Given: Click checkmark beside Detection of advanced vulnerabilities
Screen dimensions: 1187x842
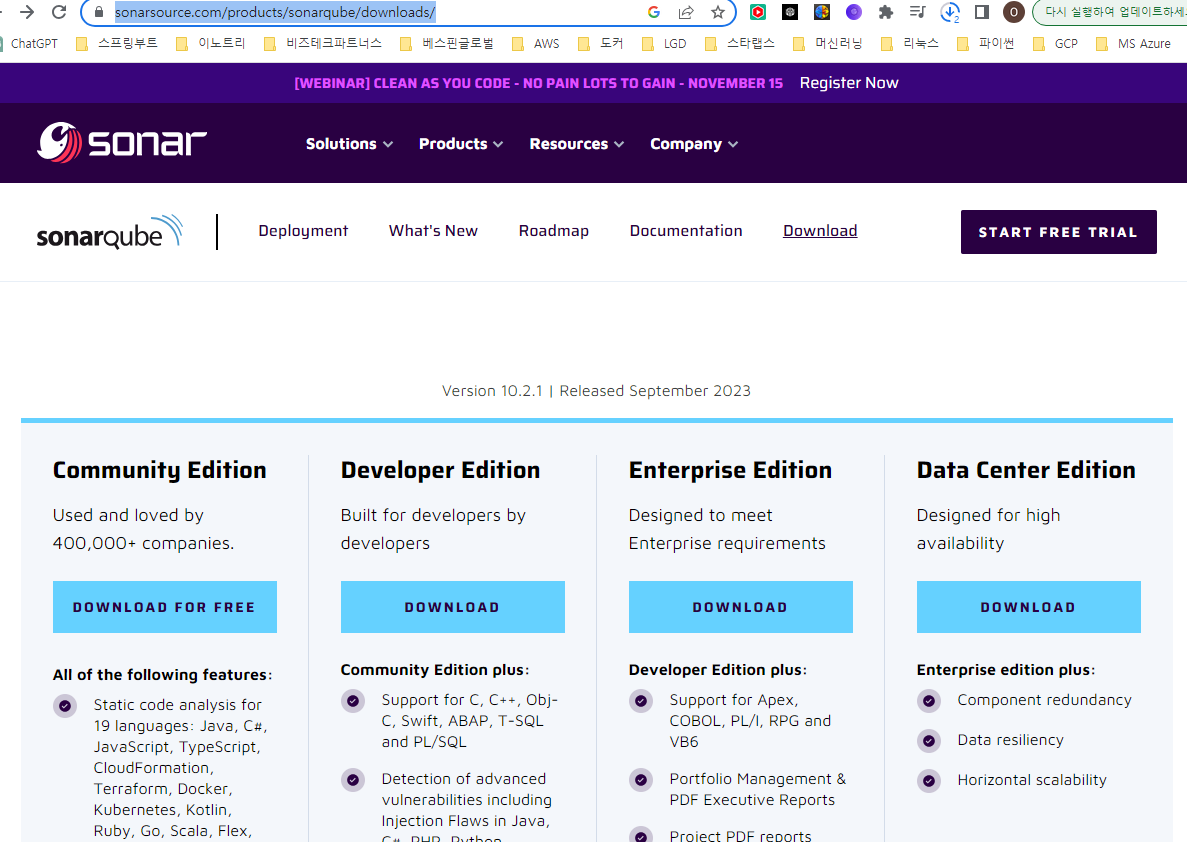Looking at the screenshot, I should (x=353, y=779).
